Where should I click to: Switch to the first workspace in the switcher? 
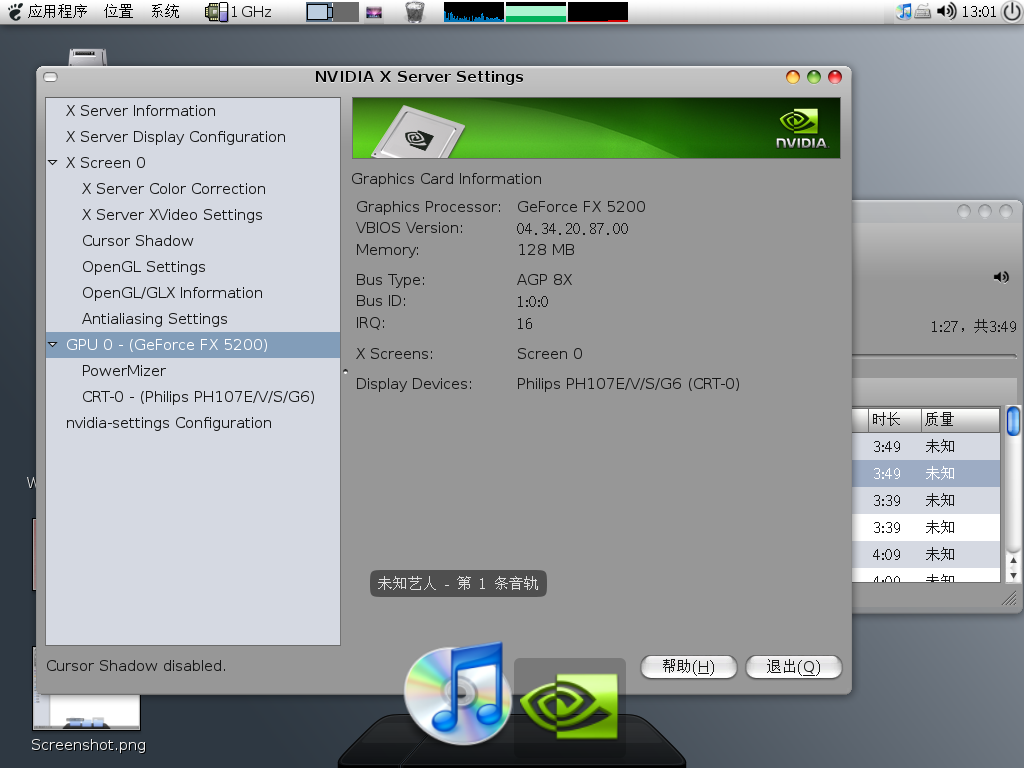click(x=319, y=12)
